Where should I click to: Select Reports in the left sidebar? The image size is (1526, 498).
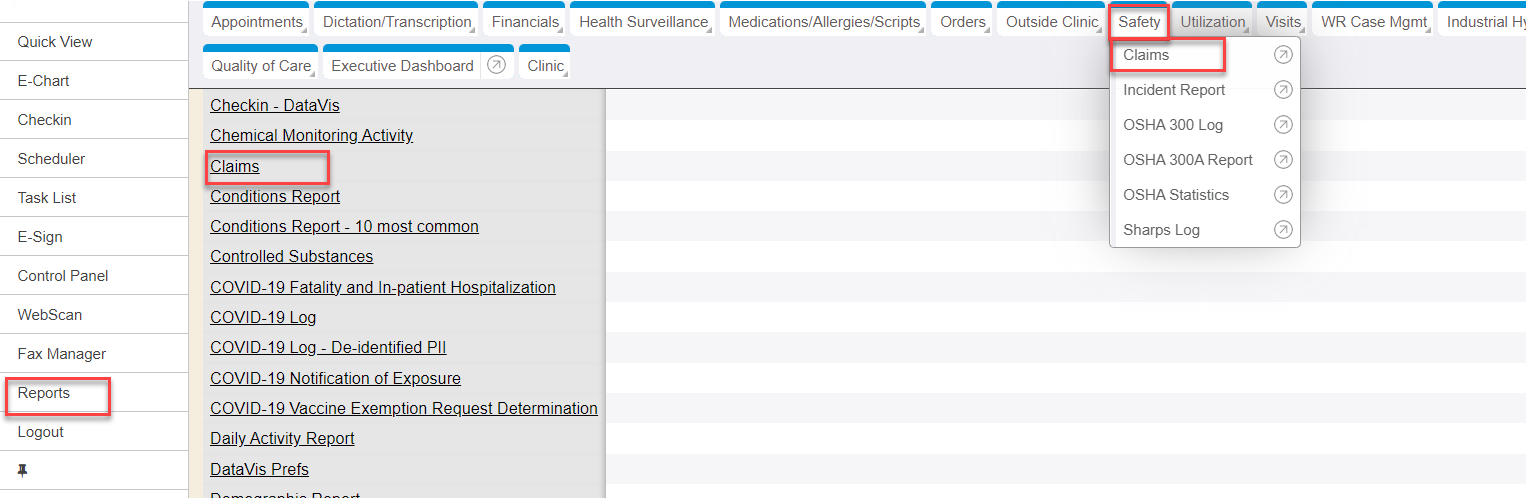pyautogui.click(x=44, y=393)
